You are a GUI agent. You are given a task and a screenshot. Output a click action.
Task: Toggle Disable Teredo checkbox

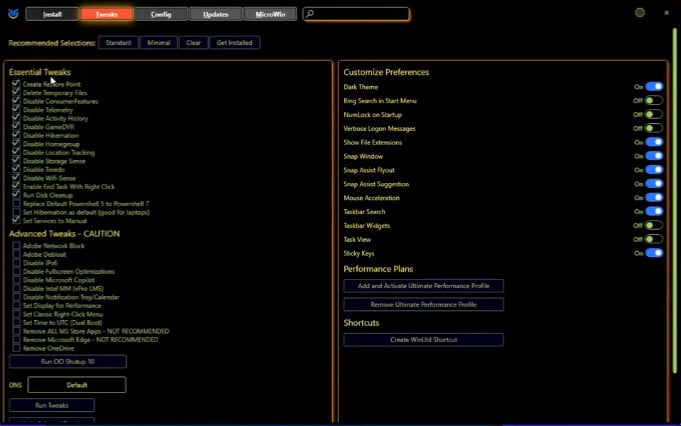tap(16, 169)
